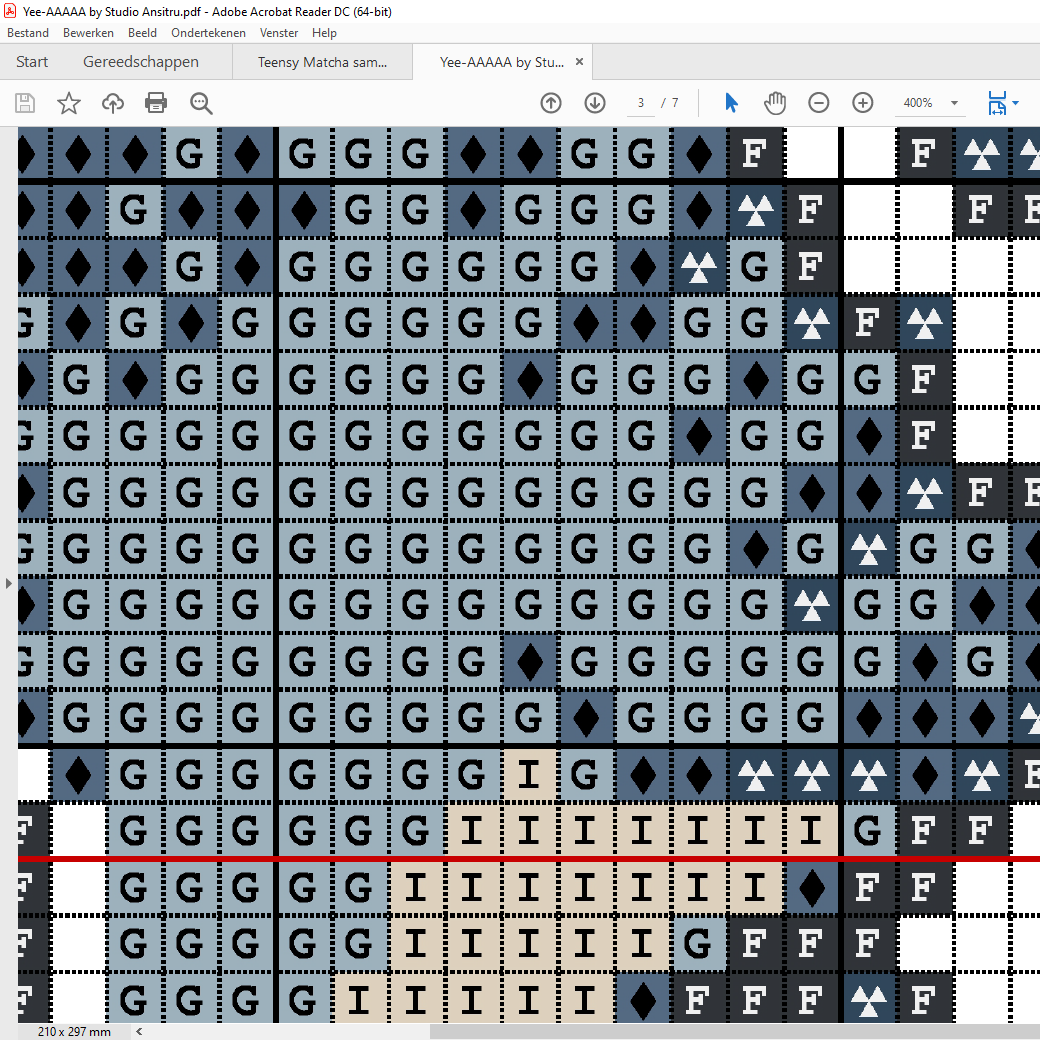
Task: Go to next page arrow
Action: click(x=595, y=103)
